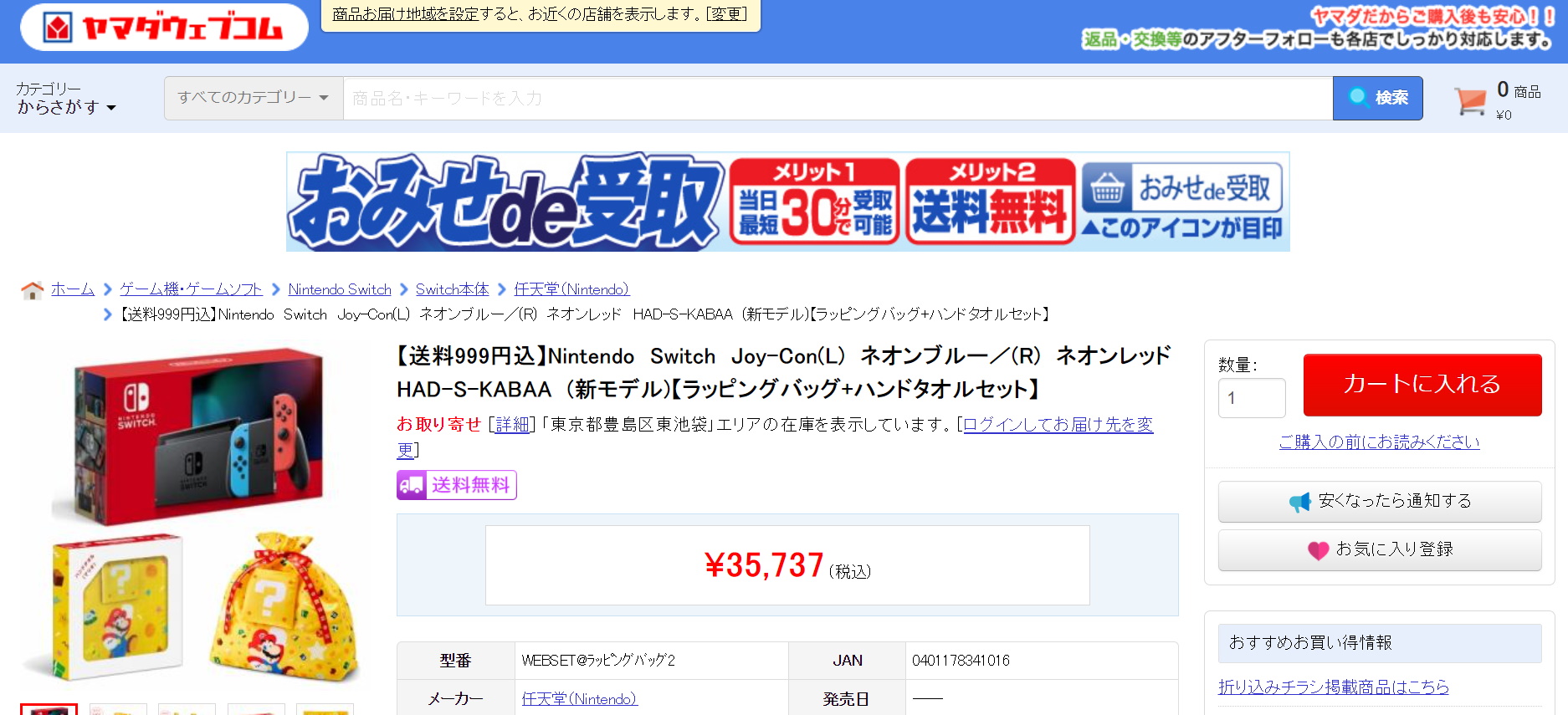Viewport: 1568px width, 715px height.
Task: Click the おすすめお買い得情報 heading
Action: 1380,643
